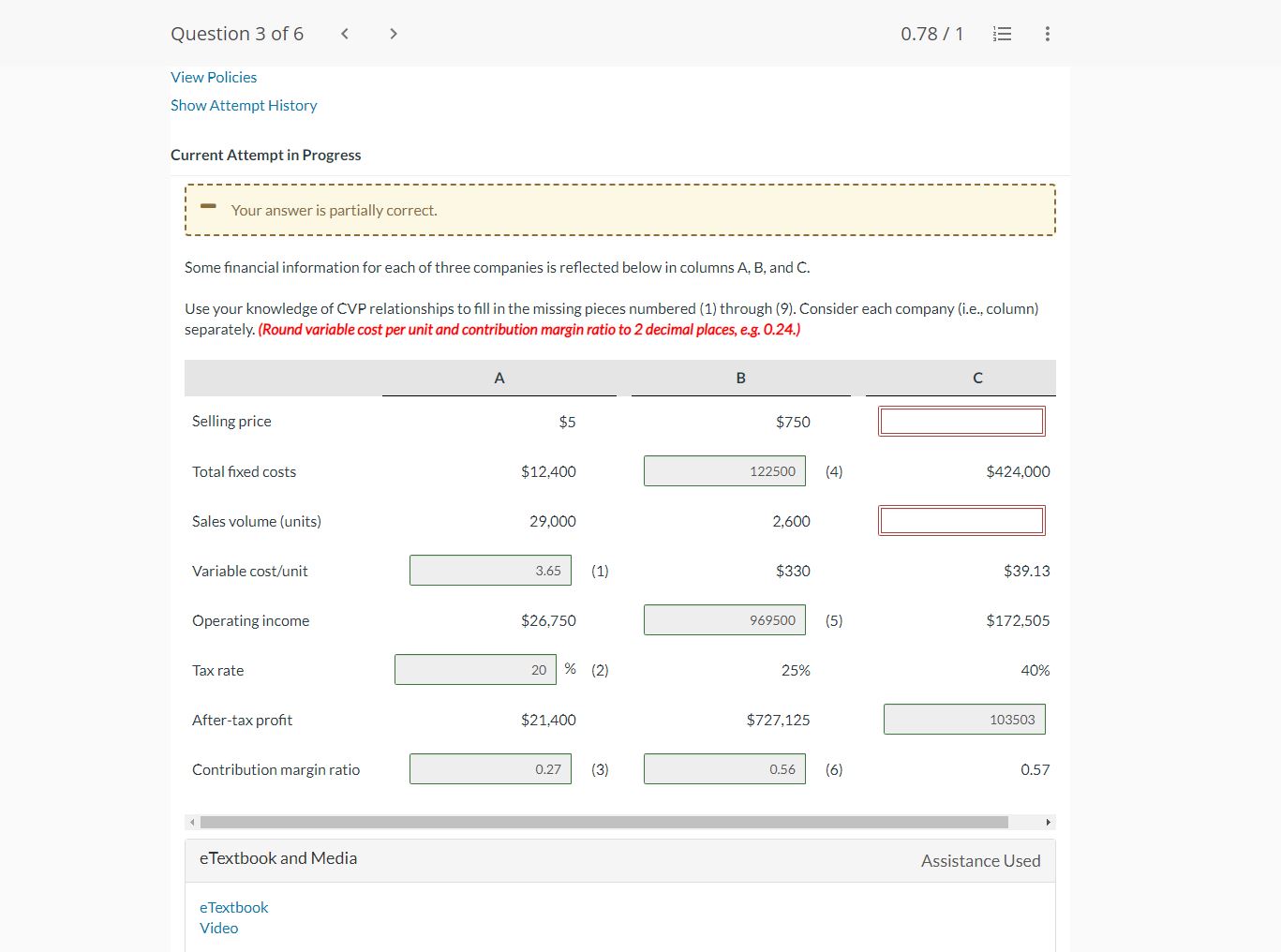Click the 0.78 / 1 score
The width and height of the screenshot is (1281, 952).
931,34
